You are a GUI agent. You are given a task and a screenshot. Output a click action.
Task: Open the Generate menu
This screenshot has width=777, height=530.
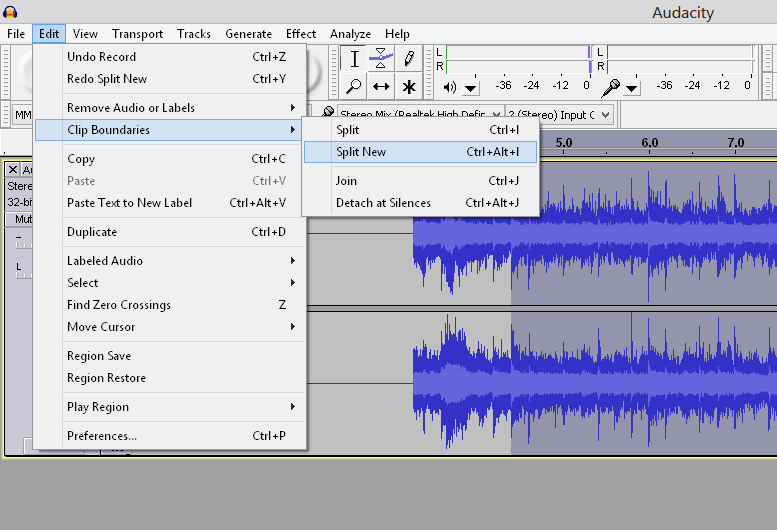click(x=248, y=34)
